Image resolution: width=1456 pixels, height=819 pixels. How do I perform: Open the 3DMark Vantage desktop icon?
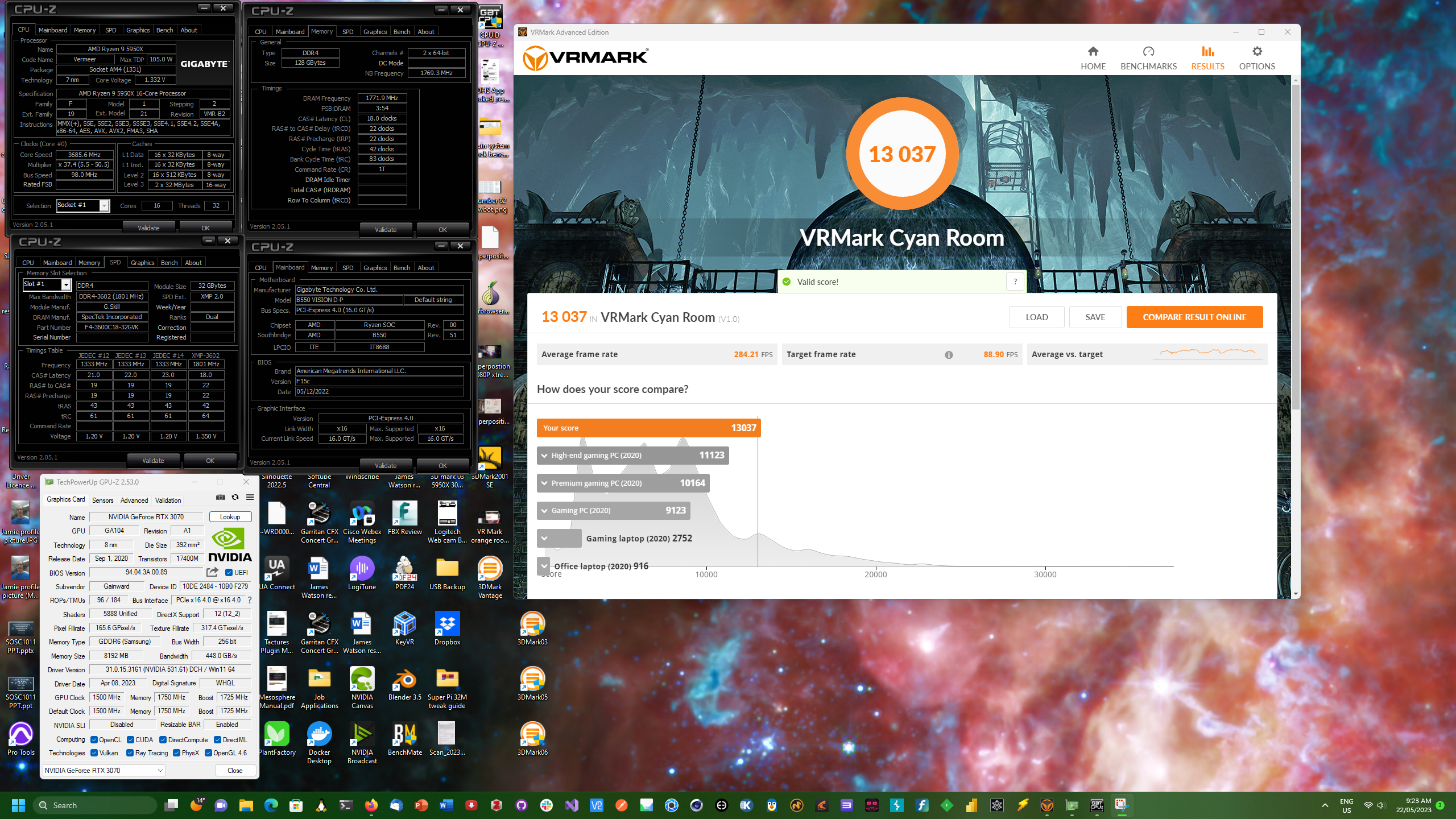(490, 577)
